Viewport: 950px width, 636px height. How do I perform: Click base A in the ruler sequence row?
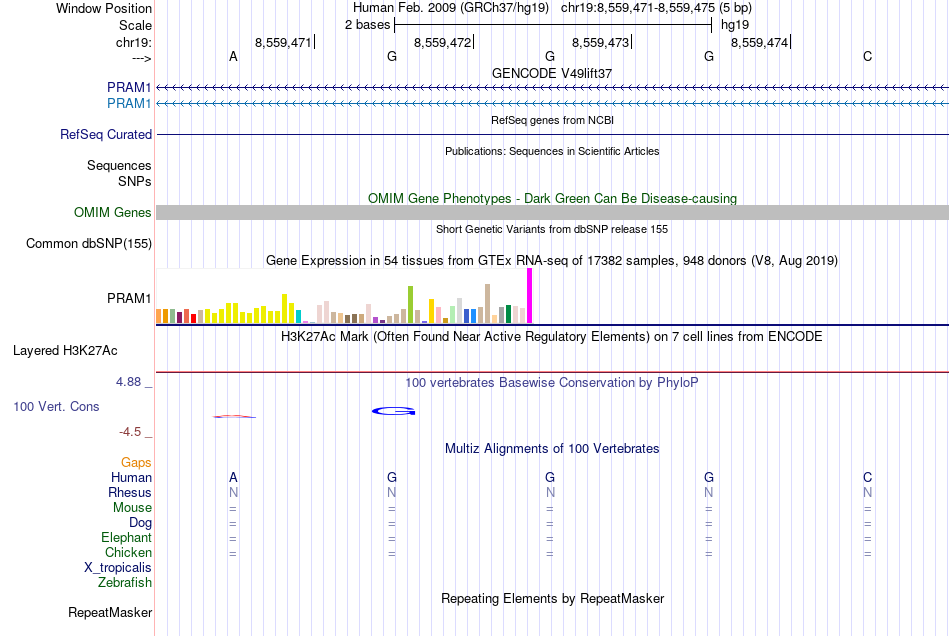tap(233, 56)
